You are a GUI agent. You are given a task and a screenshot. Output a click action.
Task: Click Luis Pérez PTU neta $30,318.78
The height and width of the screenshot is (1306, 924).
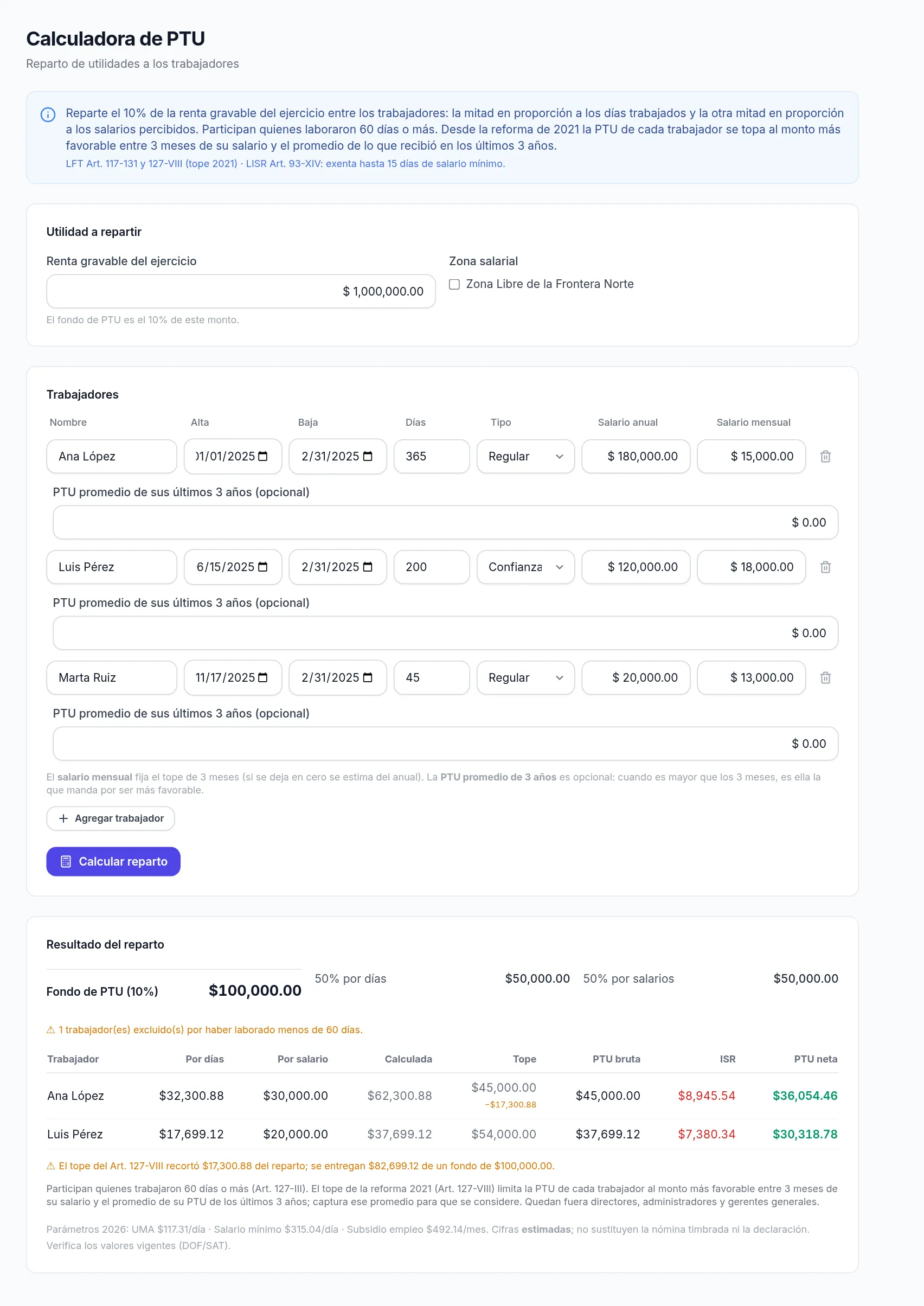tap(805, 1134)
